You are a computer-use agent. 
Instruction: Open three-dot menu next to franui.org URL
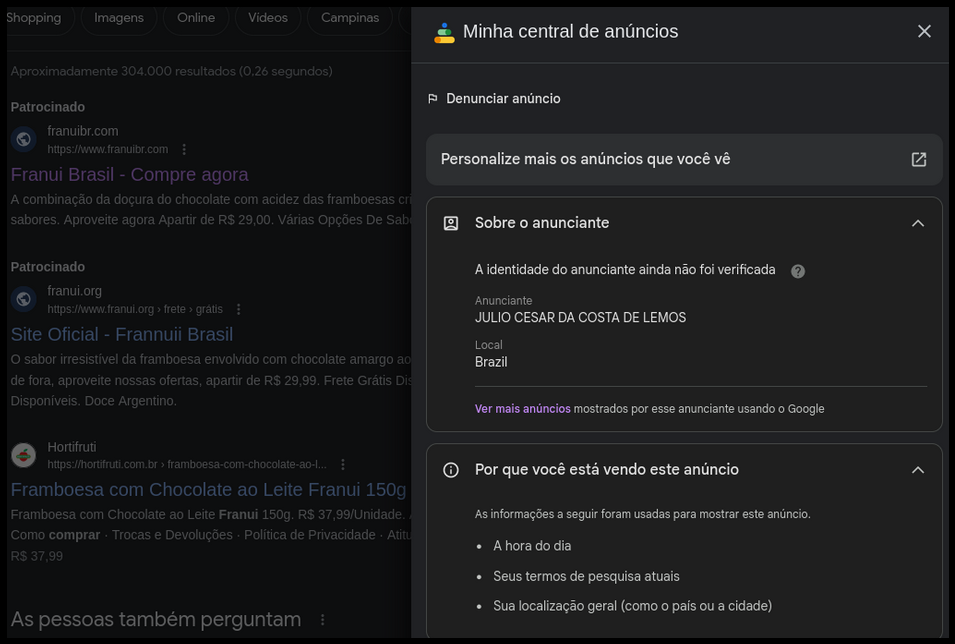point(239,310)
